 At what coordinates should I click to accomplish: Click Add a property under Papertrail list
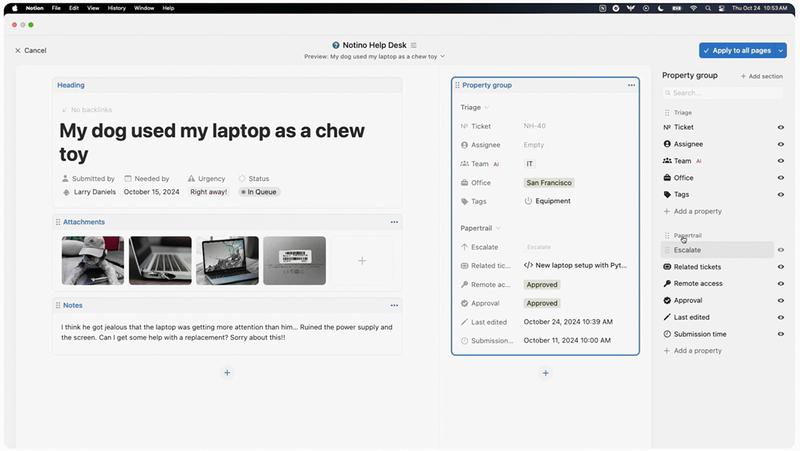(692, 350)
